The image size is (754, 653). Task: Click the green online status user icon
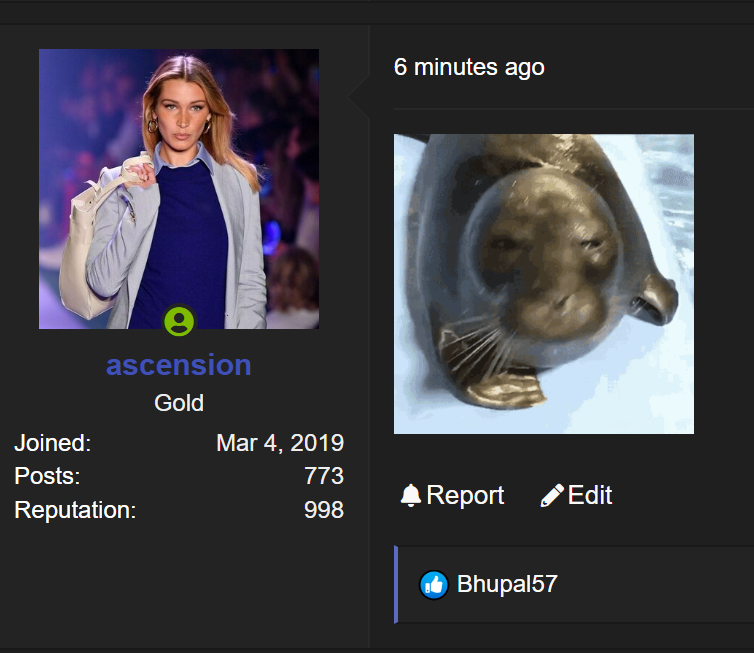point(179,321)
